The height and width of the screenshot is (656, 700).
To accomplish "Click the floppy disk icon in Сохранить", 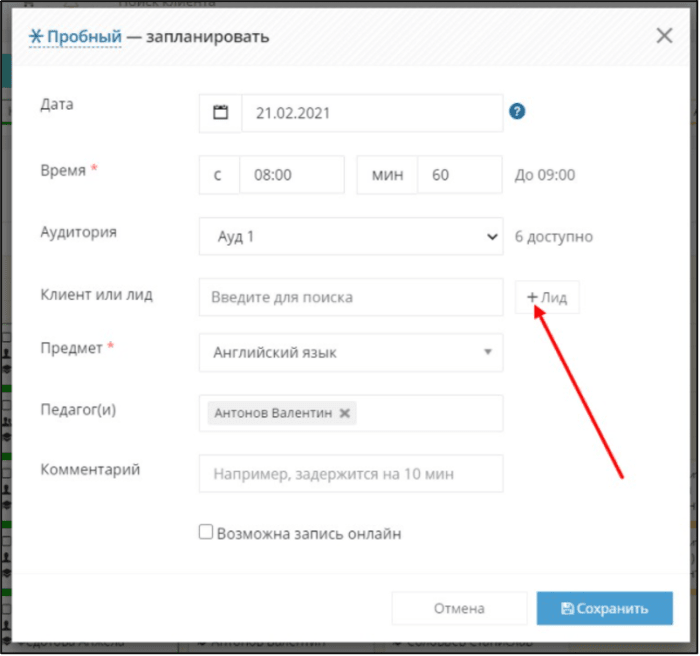I will pyautogui.click(x=567, y=608).
